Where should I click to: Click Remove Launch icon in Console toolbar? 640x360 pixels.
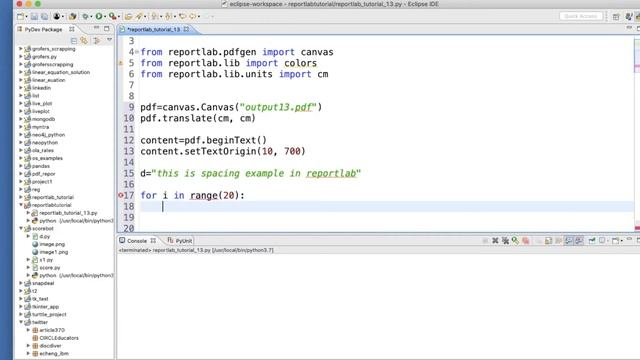click(495, 241)
